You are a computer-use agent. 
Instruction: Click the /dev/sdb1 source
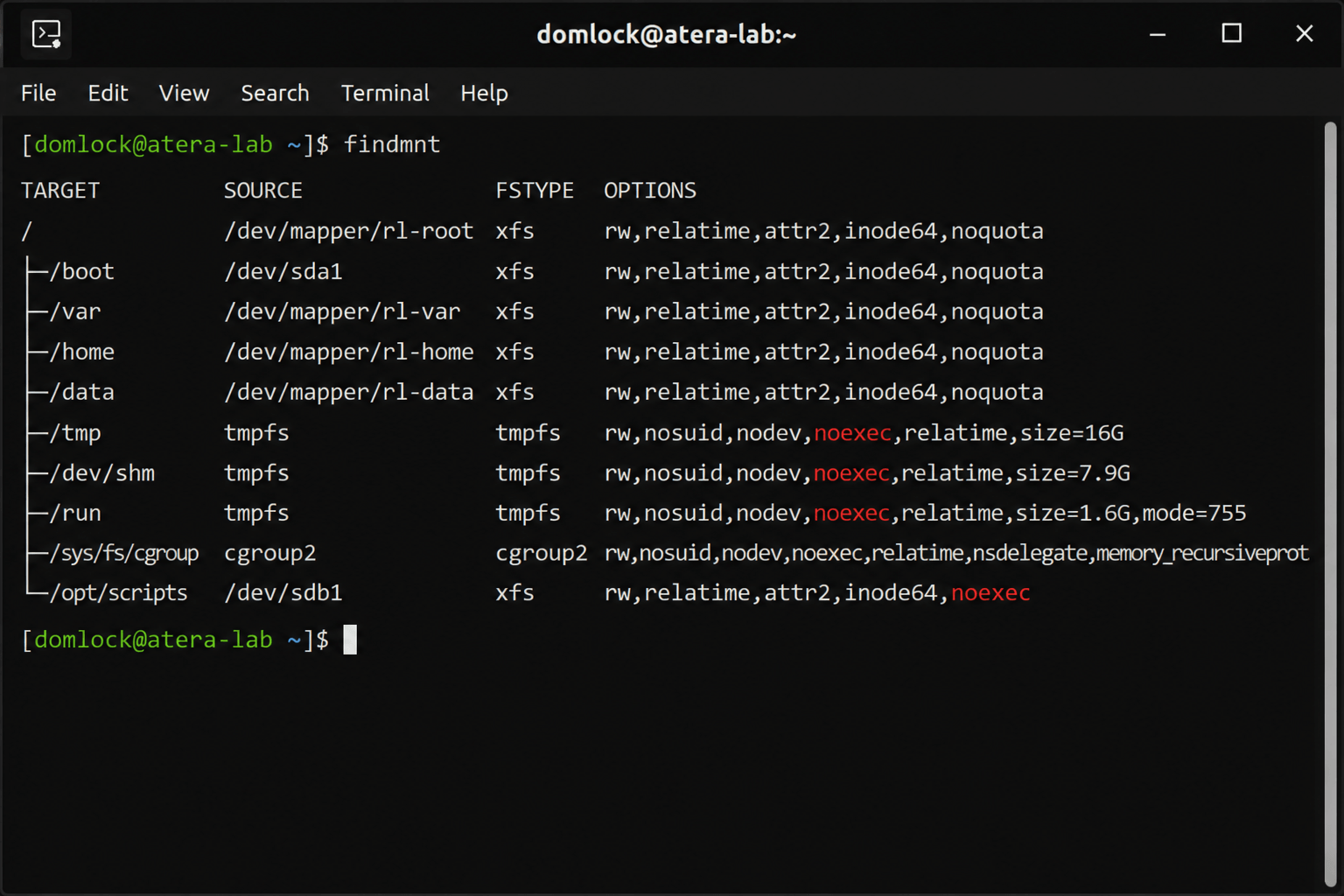[283, 593]
